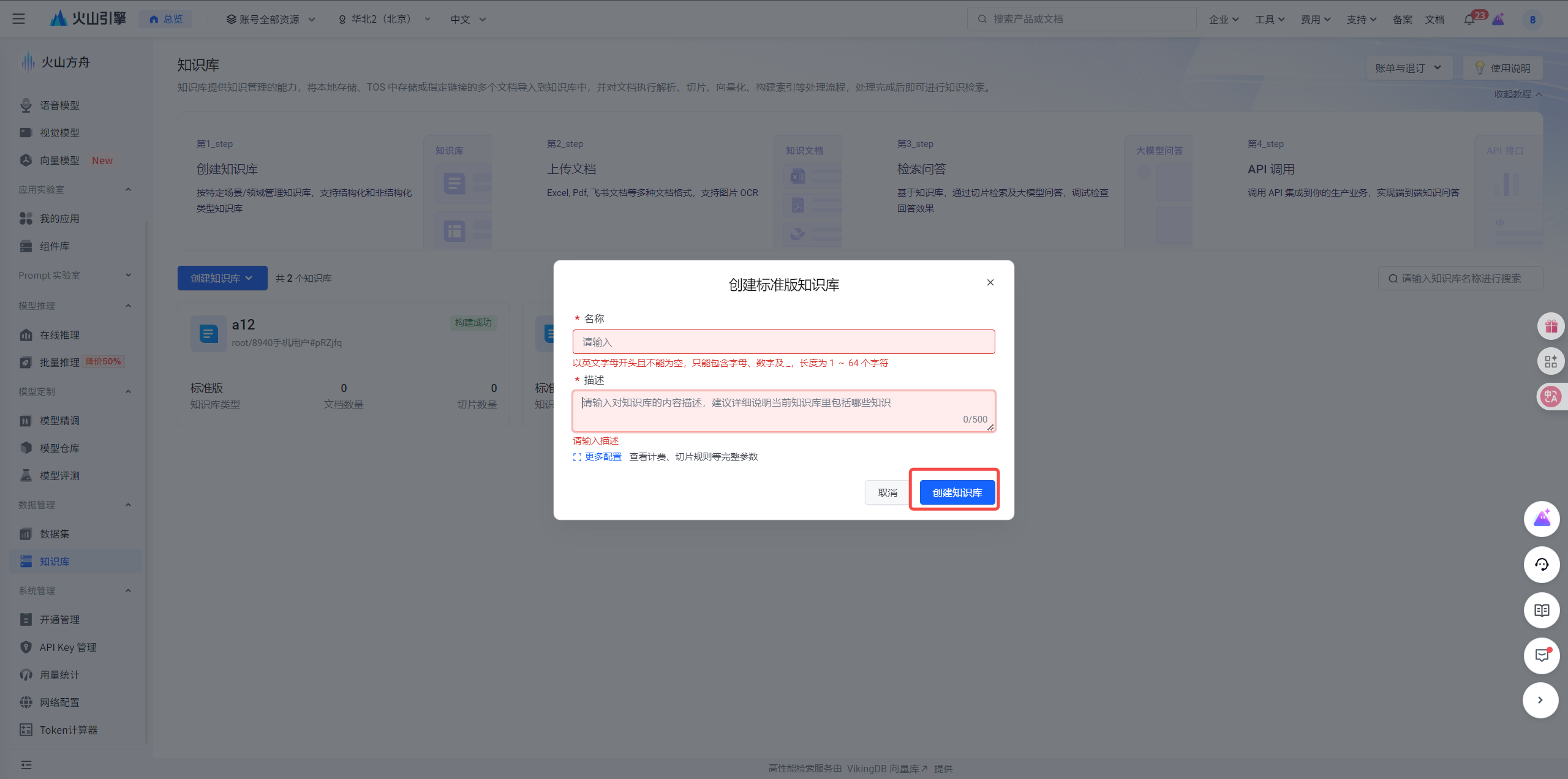Image resolution: width=1568 pixels, height=779 pixels.
Task: Open 更多配置 link
Action: click(x=597, y=457)
